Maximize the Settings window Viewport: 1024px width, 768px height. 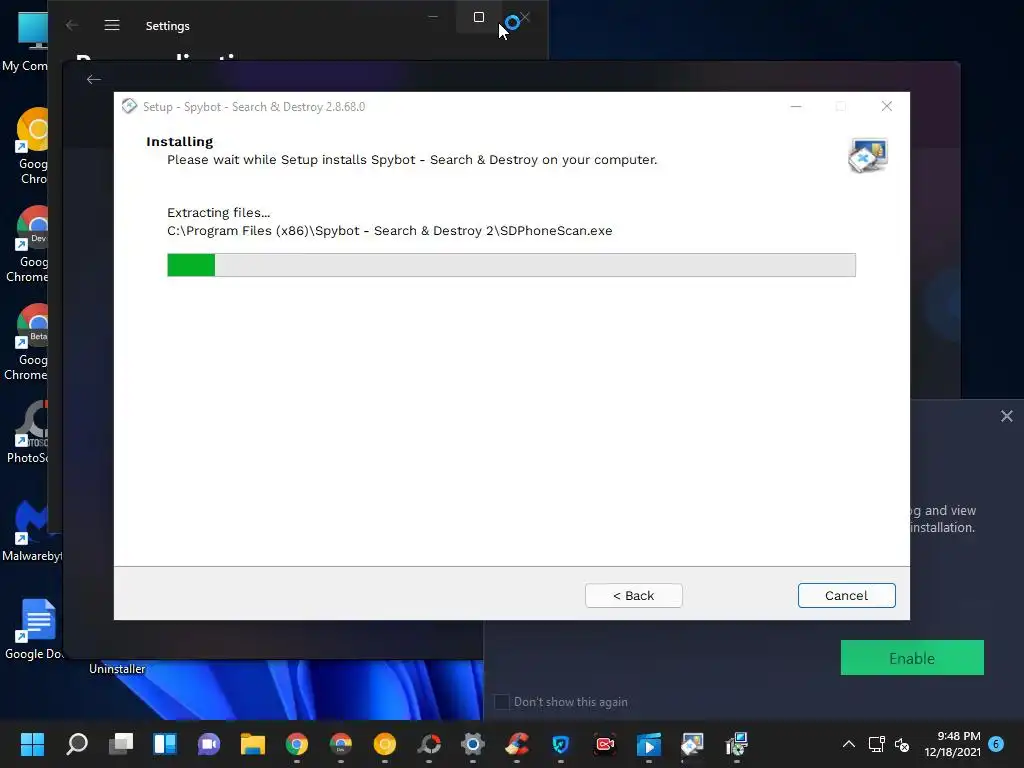(x=479, y=17)
